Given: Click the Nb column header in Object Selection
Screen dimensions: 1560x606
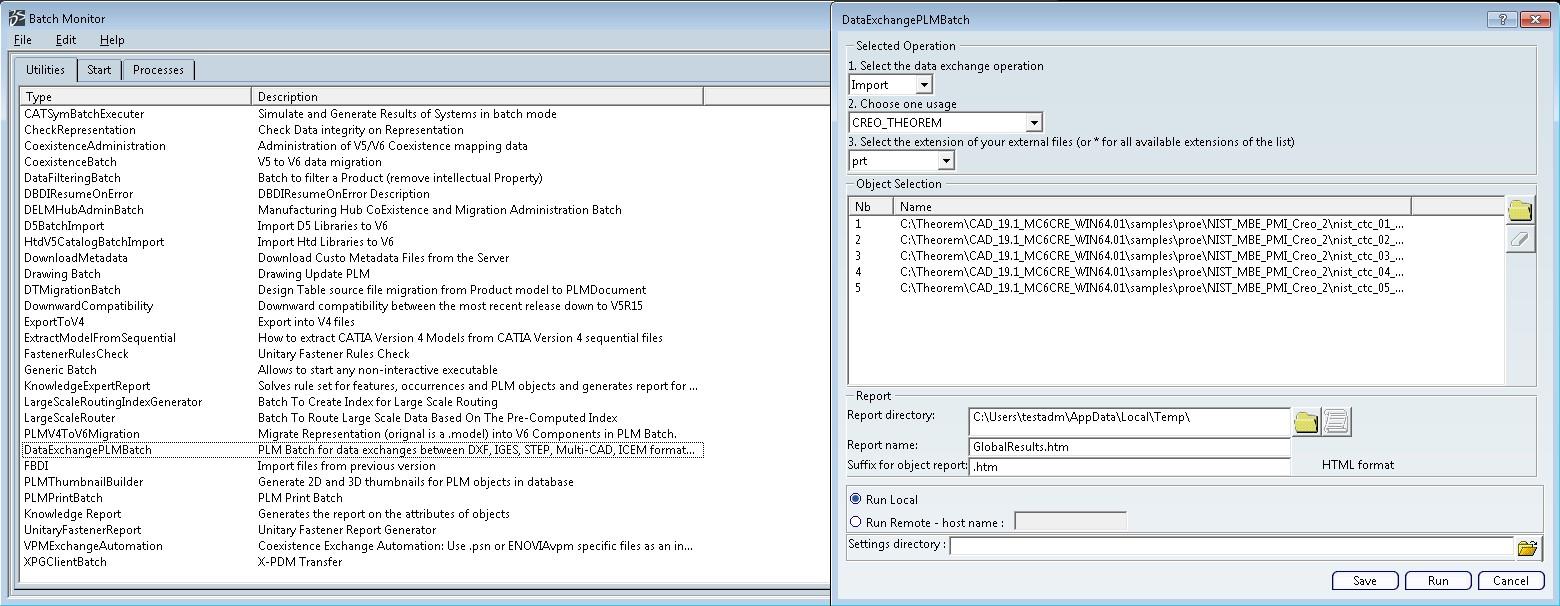Looking at the screenshot, I should [871, 207].
